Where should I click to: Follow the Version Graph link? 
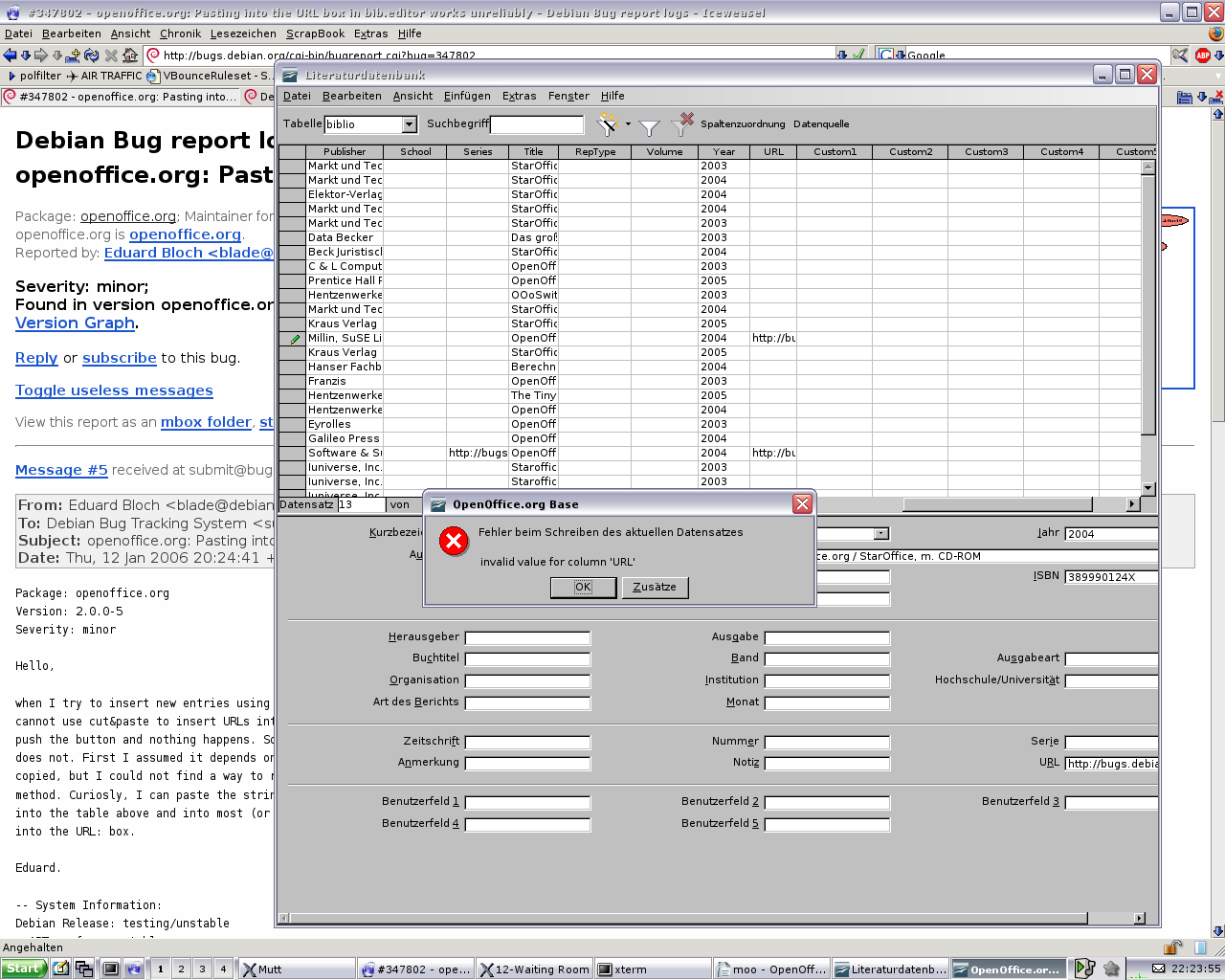pos(75,323)
